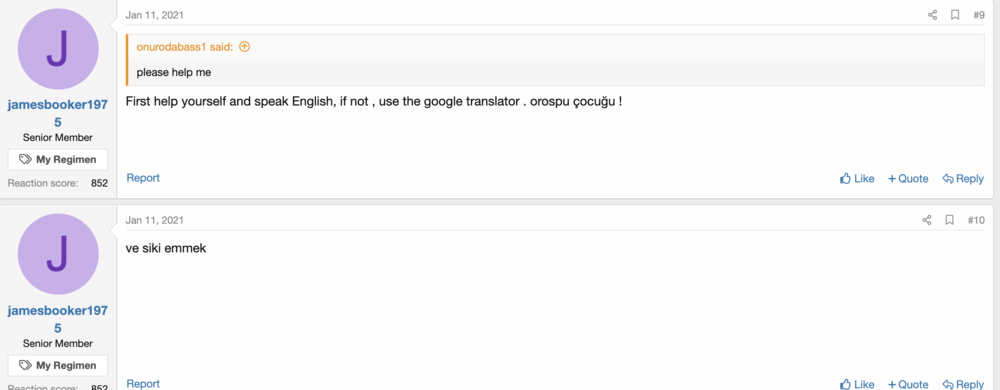Screen dimensions: 1000x390
Task: Bookmark post #10 using bookmark icon
Action: (x=949, y=220)
